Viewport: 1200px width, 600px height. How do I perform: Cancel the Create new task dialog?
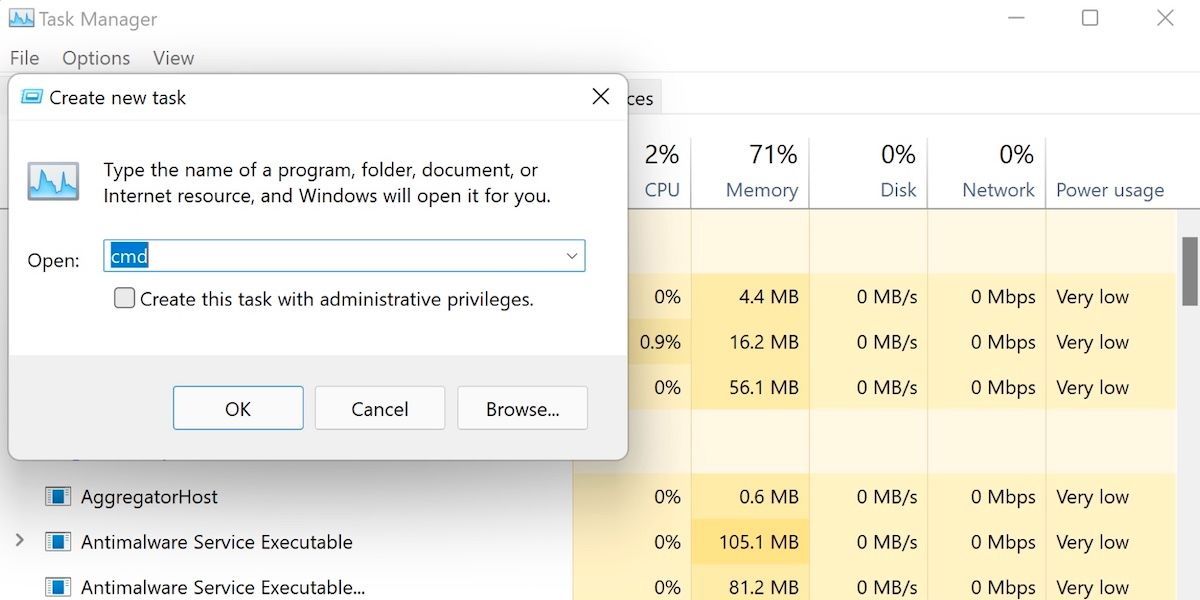coord(379,408)
